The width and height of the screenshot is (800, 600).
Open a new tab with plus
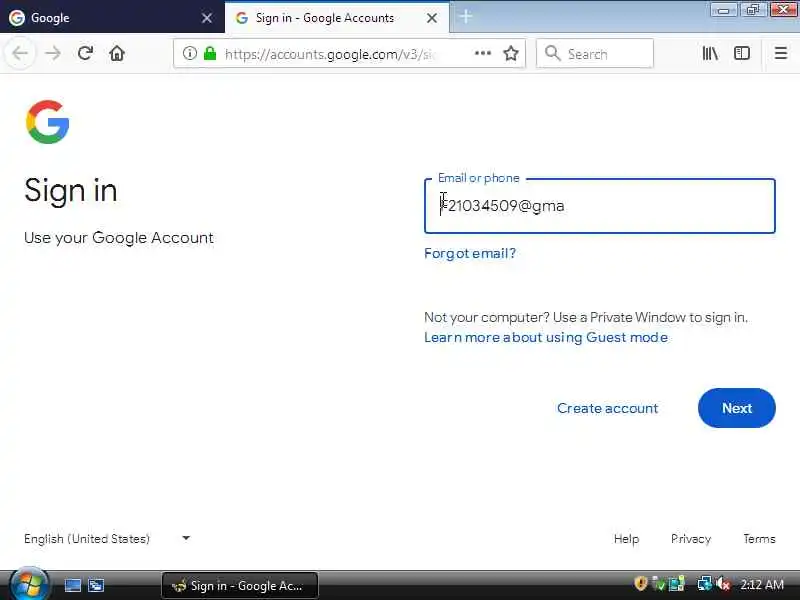click(x=466, y=17)
